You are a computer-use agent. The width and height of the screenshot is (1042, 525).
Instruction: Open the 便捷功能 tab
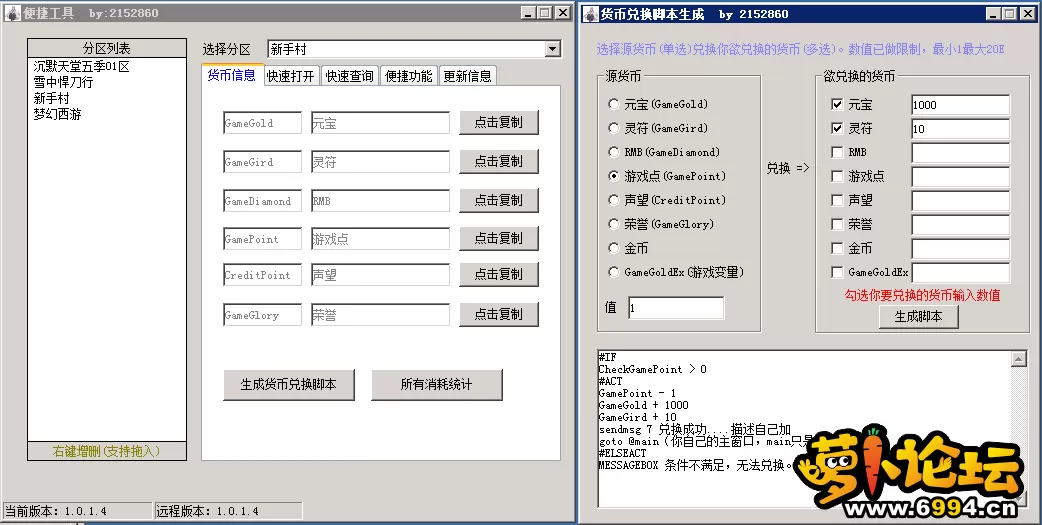[409, 76]
